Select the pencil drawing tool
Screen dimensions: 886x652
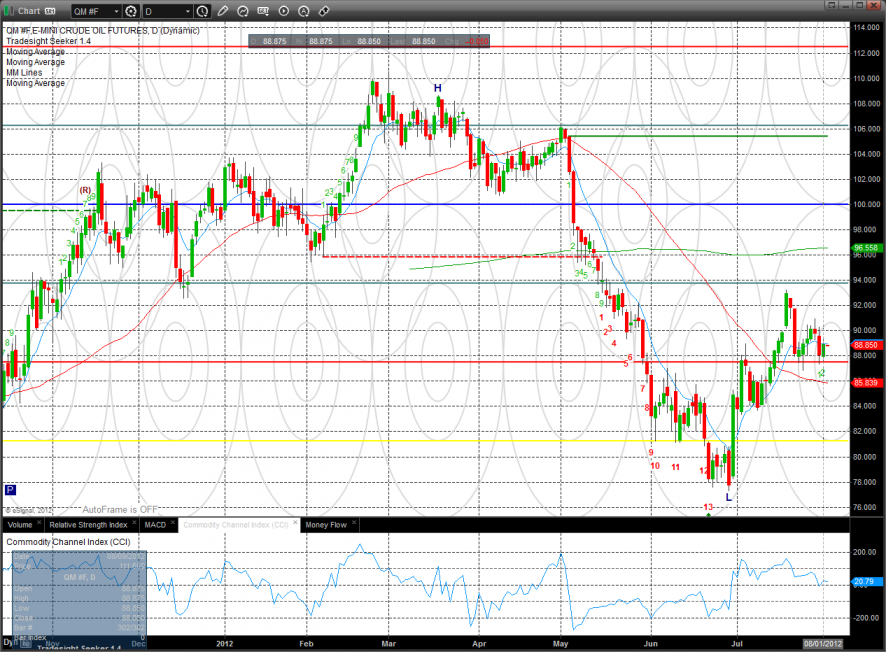(223, 11)
